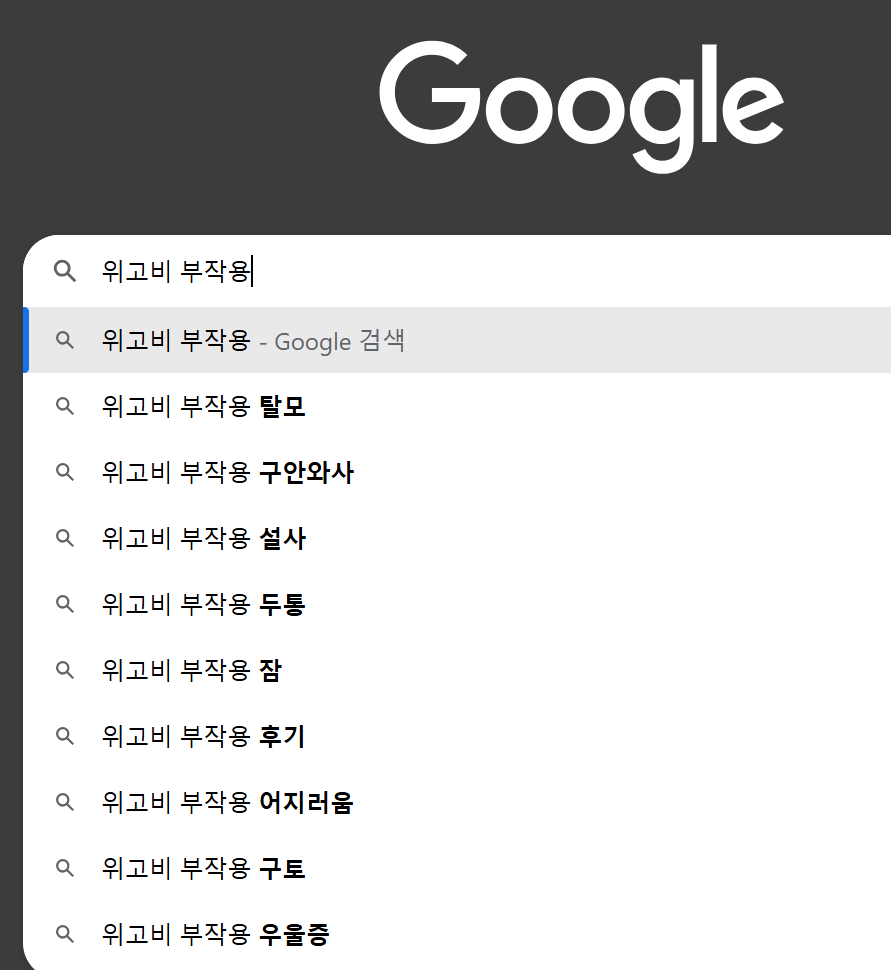Click the search icon beside the 우울증 suggestion

click(65, 934)
